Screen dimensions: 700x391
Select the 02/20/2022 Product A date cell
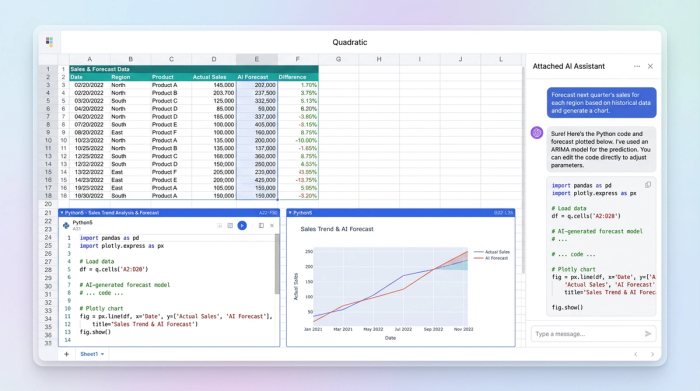(x=90, y=85)
